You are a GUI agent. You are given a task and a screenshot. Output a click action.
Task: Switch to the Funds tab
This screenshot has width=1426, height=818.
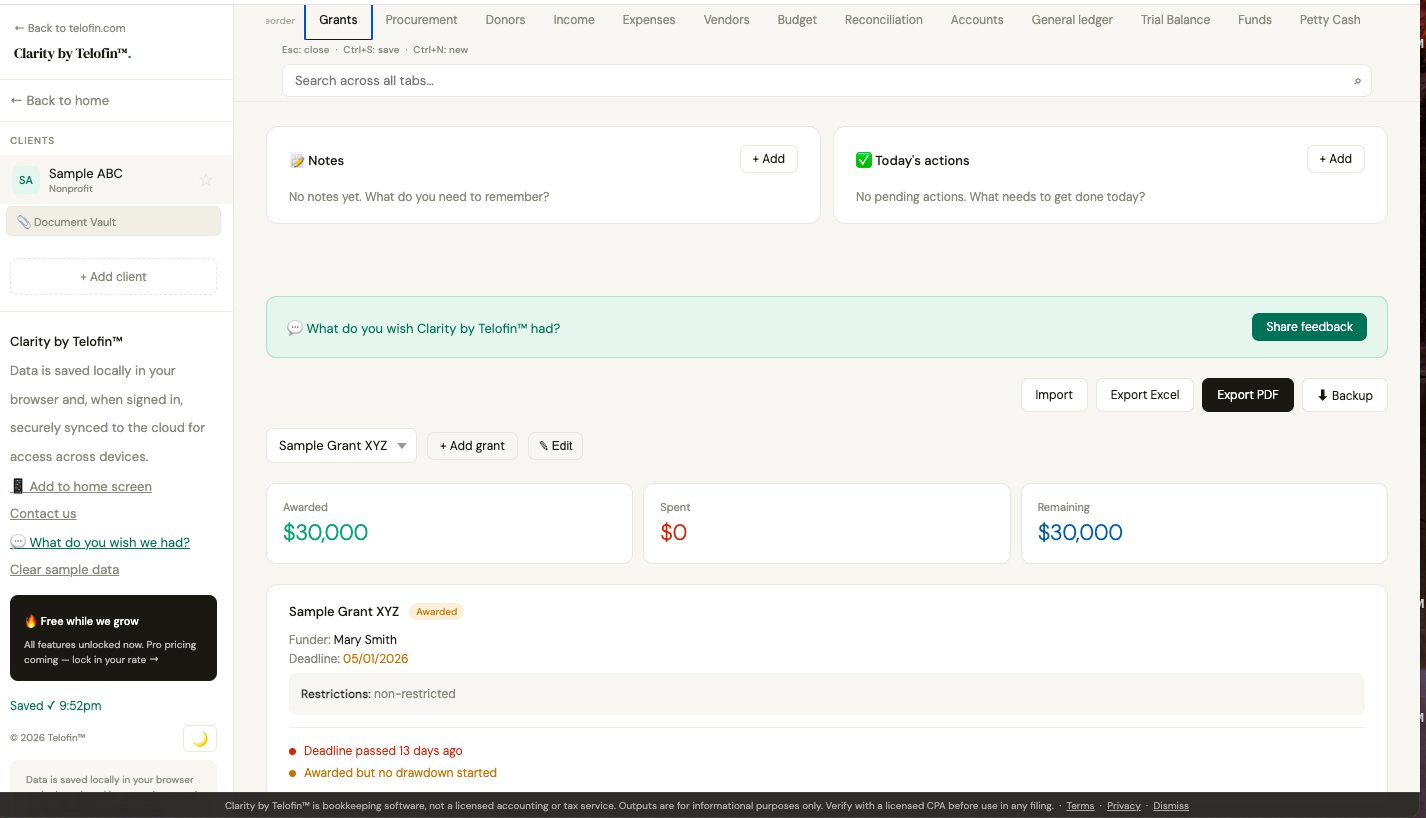[1255, 20]
